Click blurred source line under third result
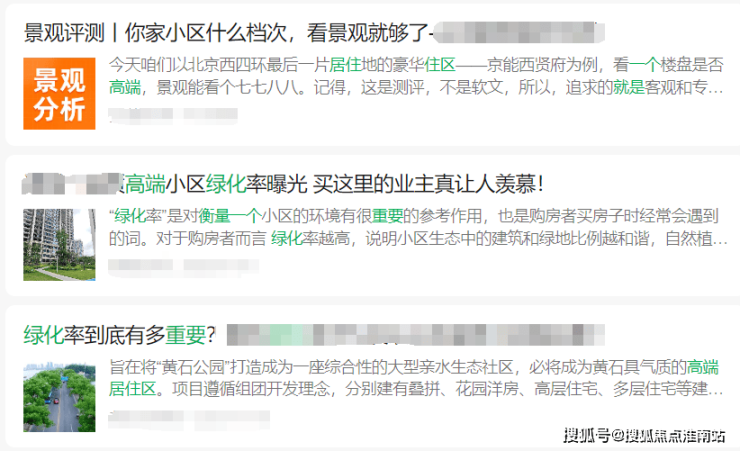Image resolution: width=740 pixels, height=451 pixels. pyautogui.click(x=189, y=419)
